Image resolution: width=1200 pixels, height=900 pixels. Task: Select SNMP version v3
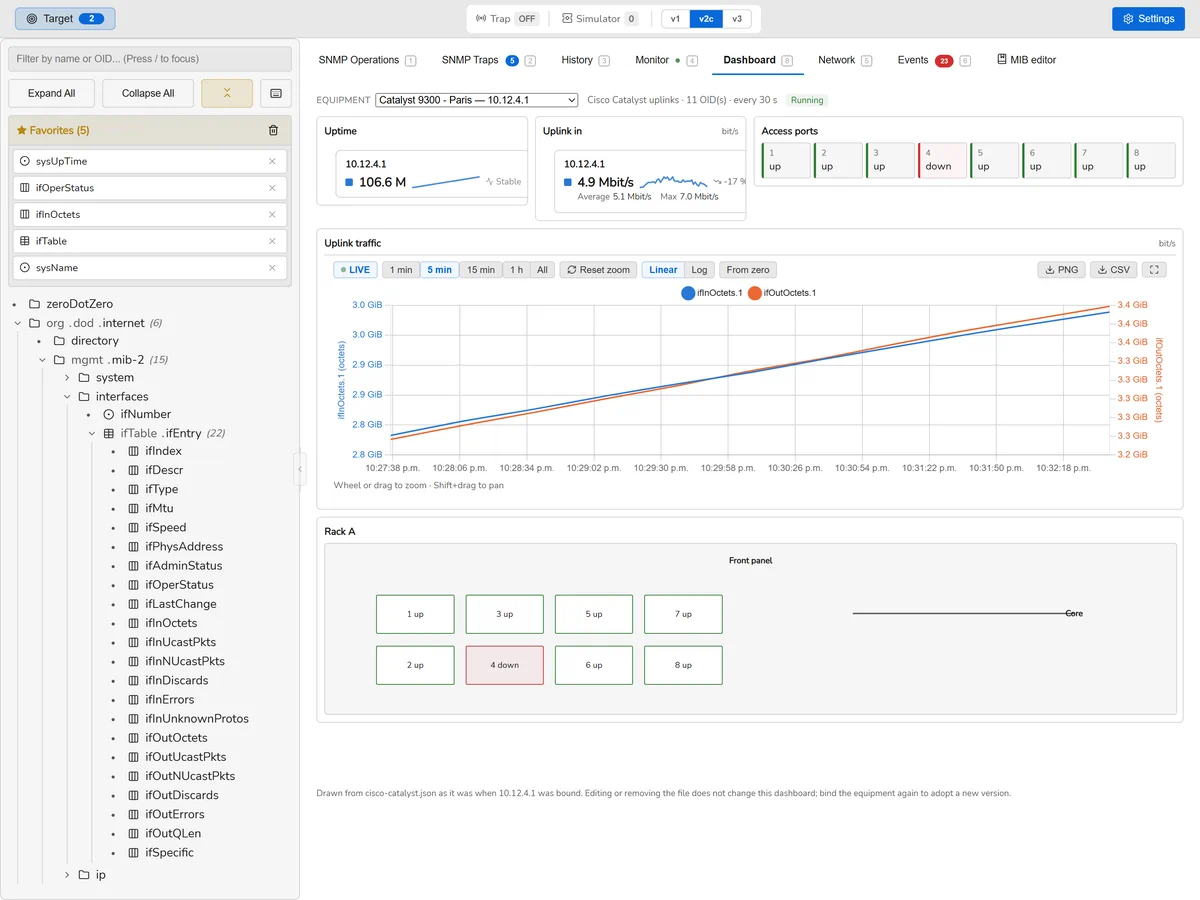point(737,19)
